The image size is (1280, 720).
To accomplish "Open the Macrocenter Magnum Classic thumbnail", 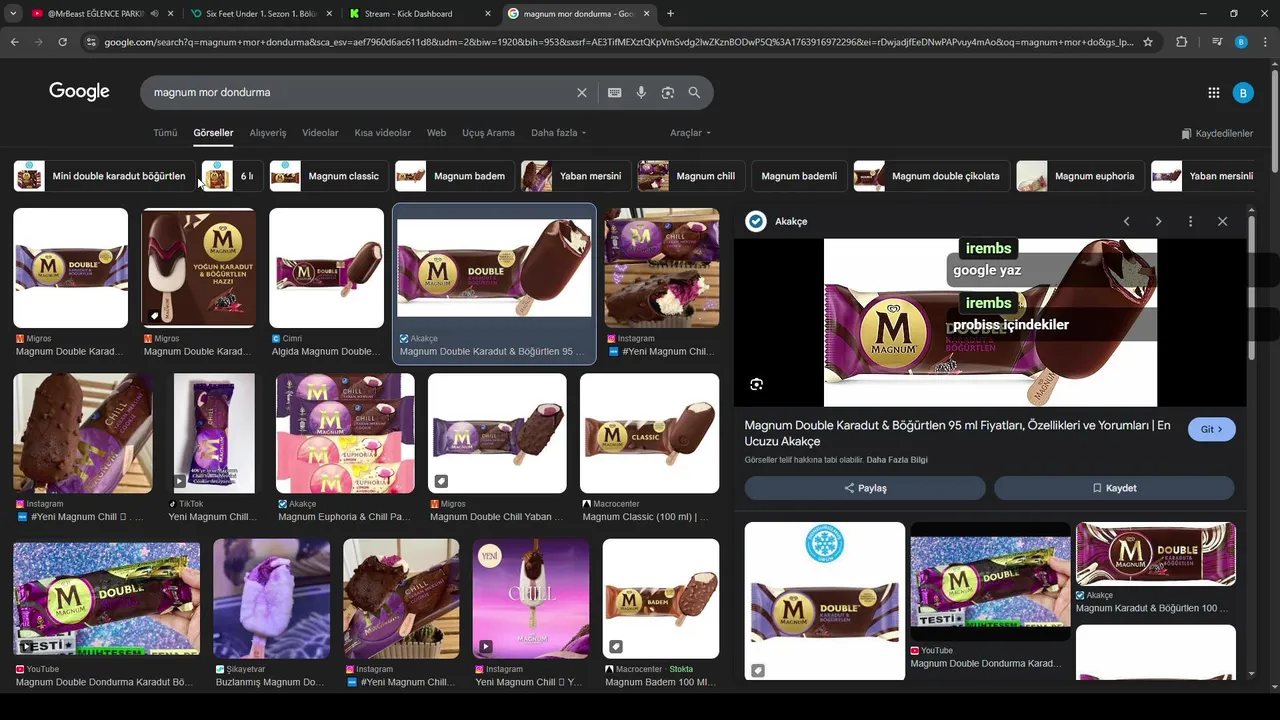I will point(649,433).
